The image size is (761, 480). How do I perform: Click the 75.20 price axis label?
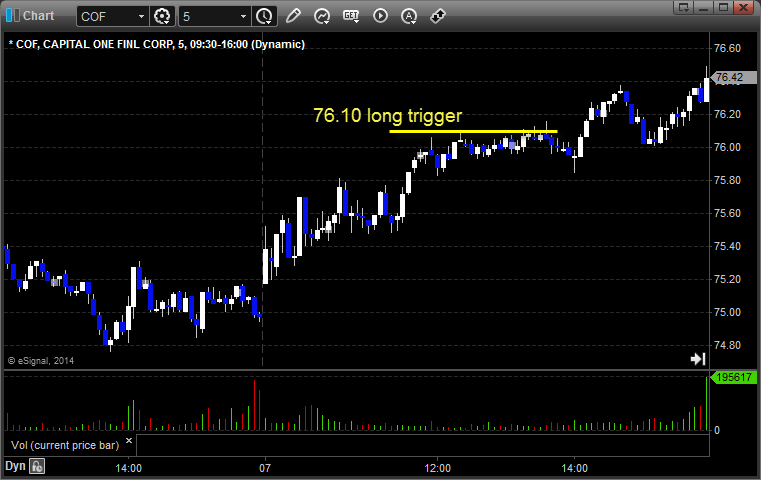tap(728, 279)
